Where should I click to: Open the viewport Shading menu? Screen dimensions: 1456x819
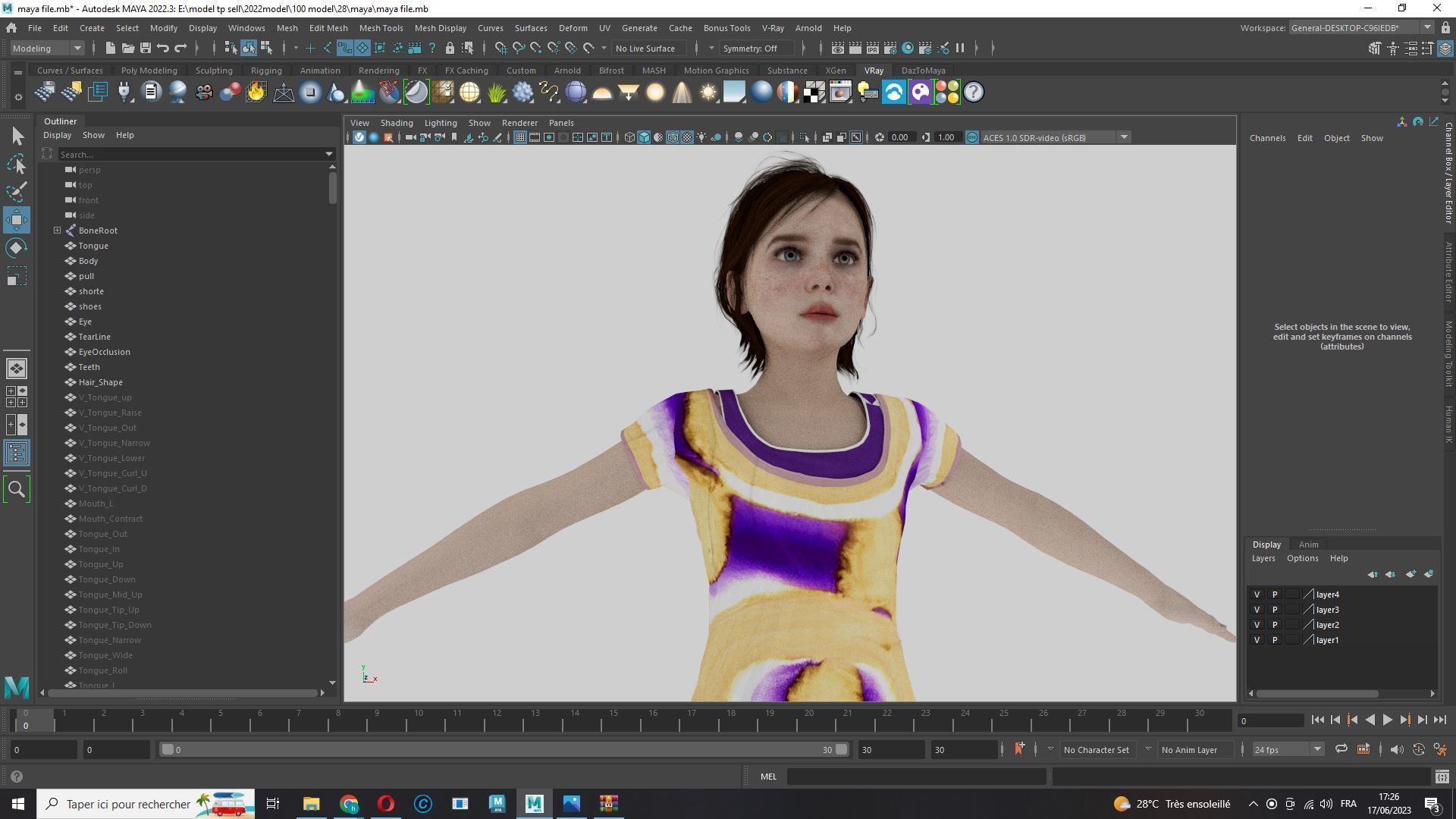pyautogui.click(x=397, y=123)
